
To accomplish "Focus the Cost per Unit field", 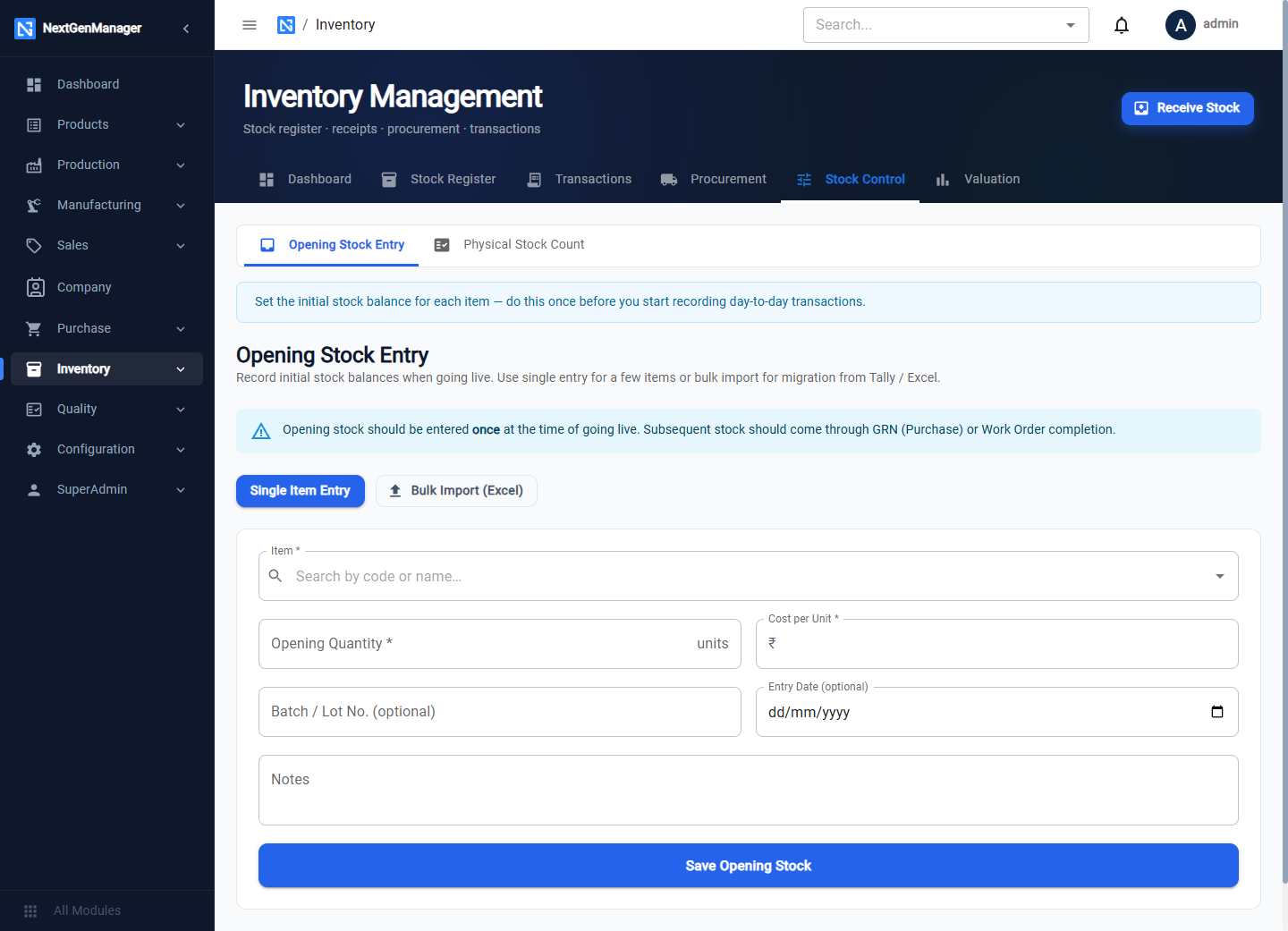I will (x=997, y=644).
